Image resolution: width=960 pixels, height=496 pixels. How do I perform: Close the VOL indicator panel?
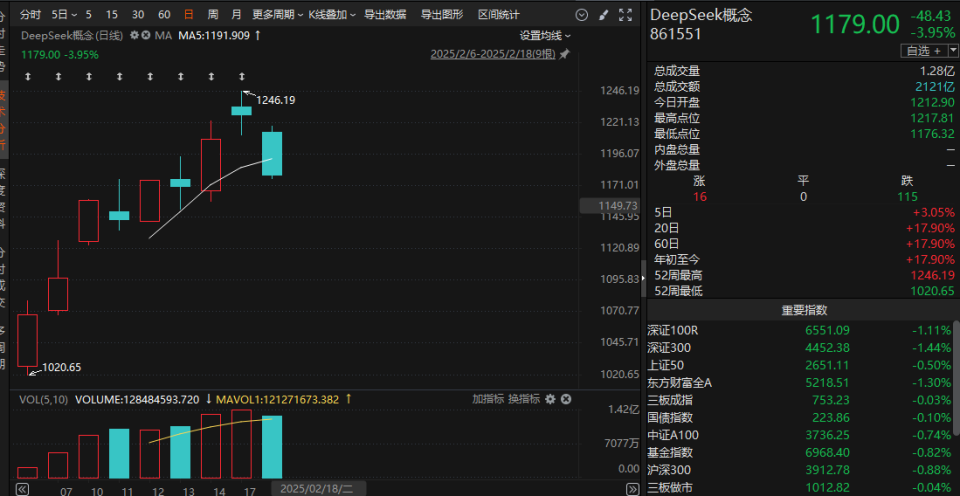(566, 399)
